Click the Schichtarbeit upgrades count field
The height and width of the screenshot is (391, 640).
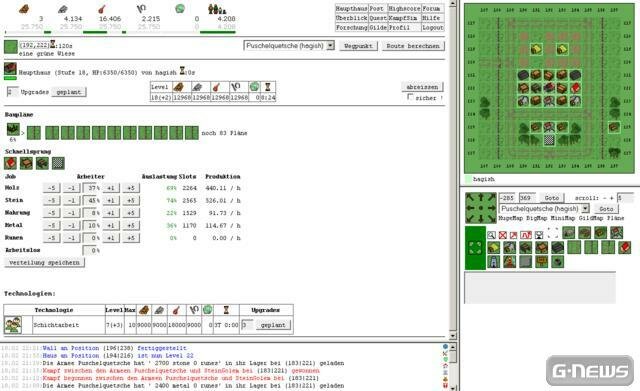[247, 325]
